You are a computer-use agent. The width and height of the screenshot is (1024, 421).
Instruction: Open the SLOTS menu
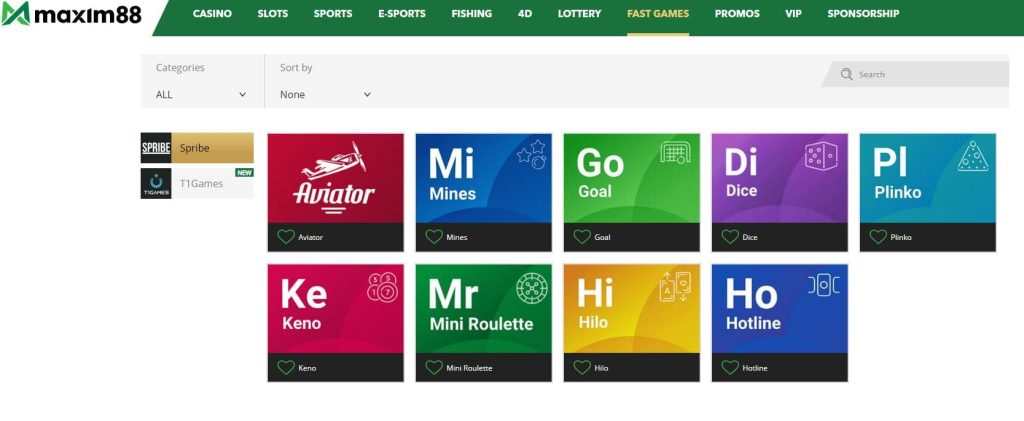coord(272,14)
